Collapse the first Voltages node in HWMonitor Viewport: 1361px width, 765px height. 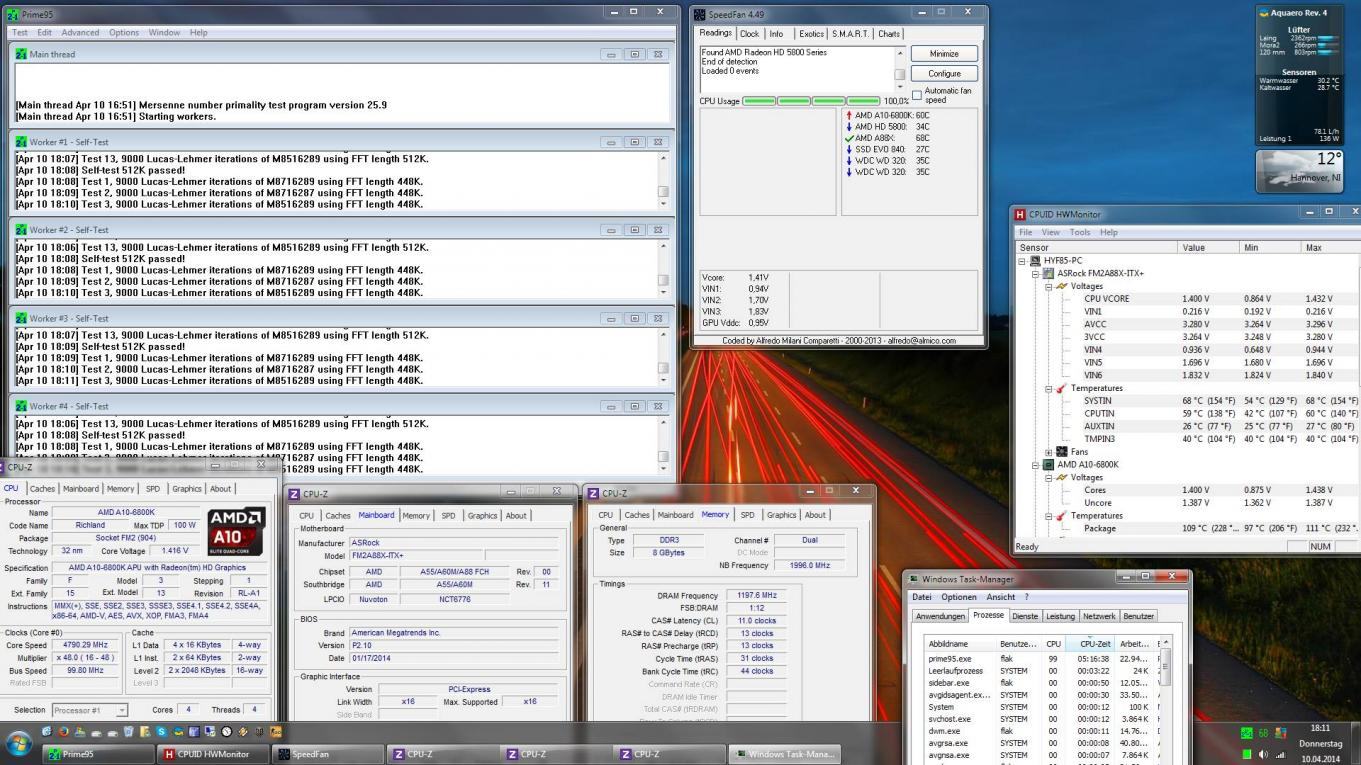coord(1048,286)
